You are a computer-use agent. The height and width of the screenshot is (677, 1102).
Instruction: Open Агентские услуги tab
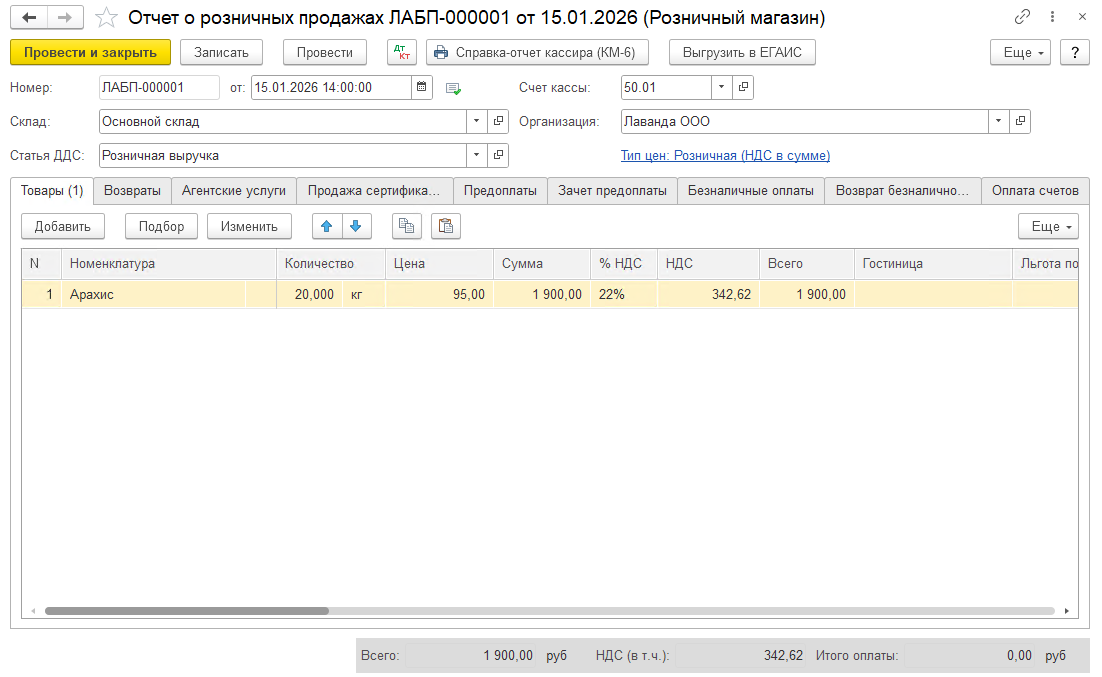tap(234, 191)
